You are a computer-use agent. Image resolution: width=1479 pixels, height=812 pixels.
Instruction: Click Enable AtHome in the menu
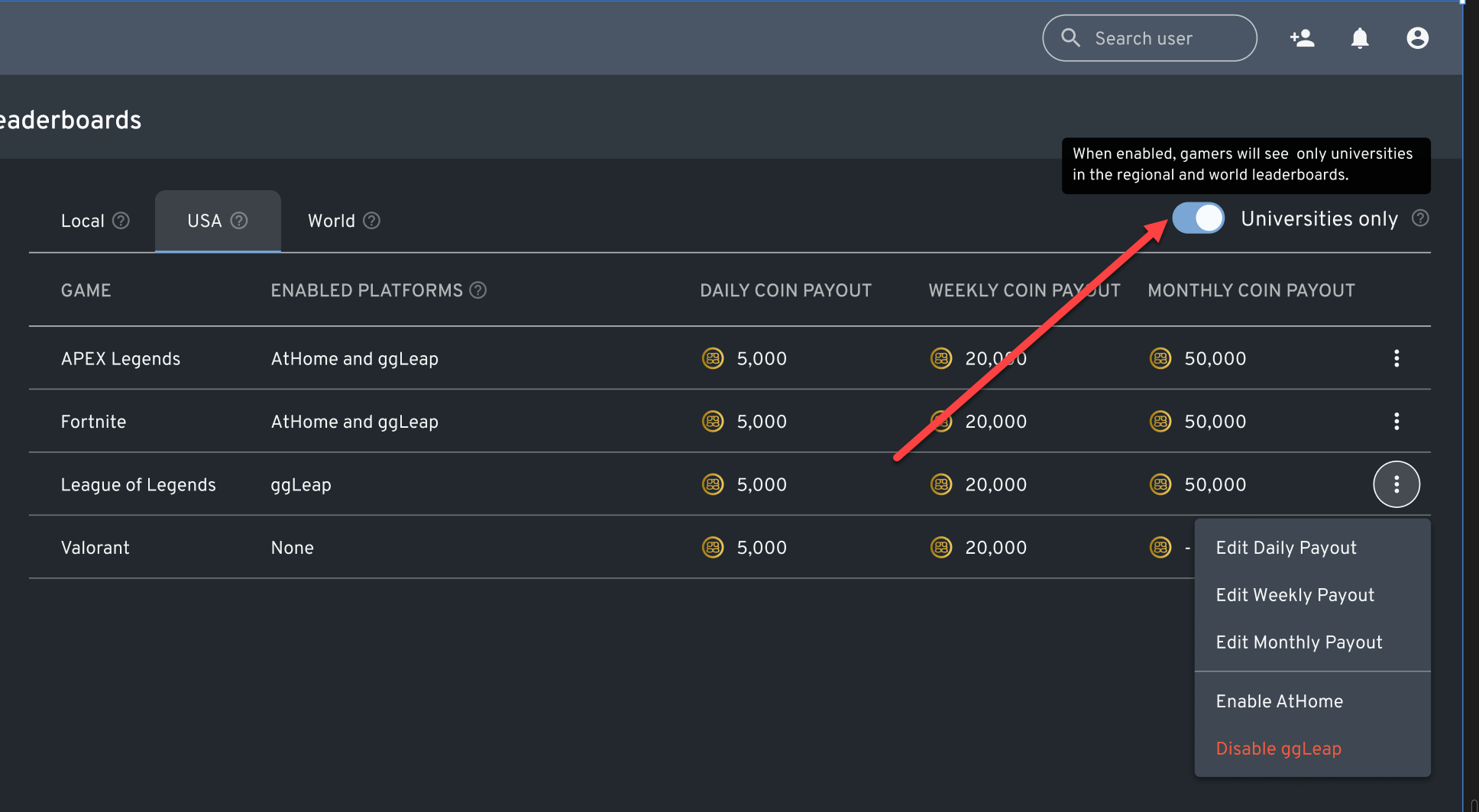[1279, 701]
